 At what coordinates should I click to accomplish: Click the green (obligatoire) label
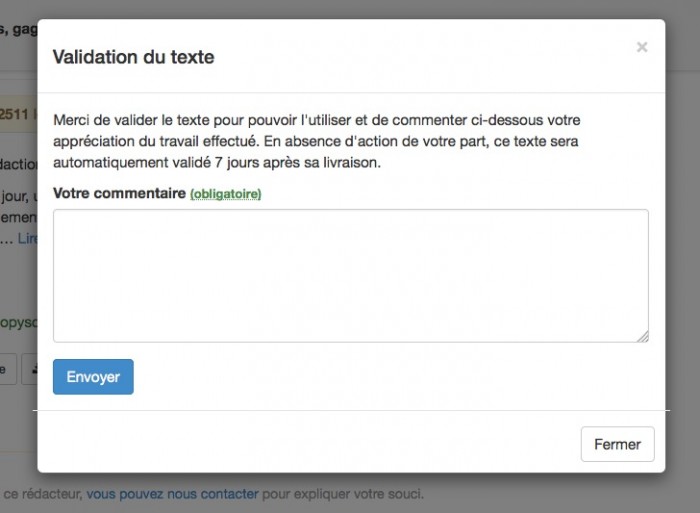(225, 194)
